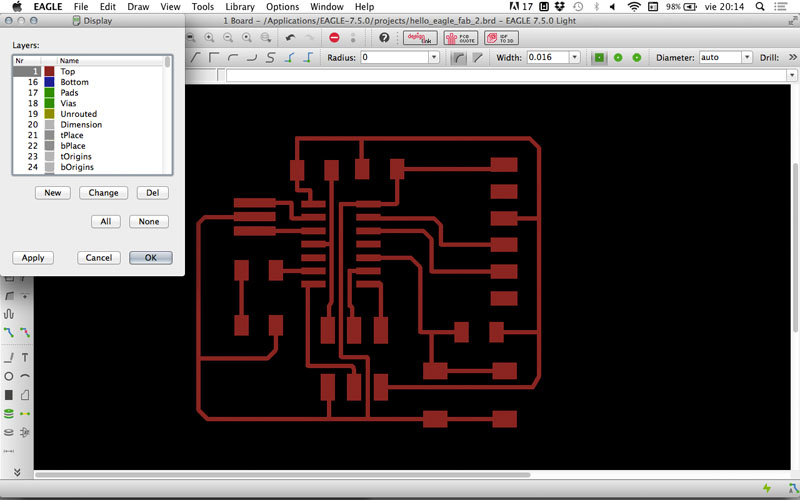Choose the 90 degree wire bend style
This screenshot has width=800, height=500.
click(214, 58)
